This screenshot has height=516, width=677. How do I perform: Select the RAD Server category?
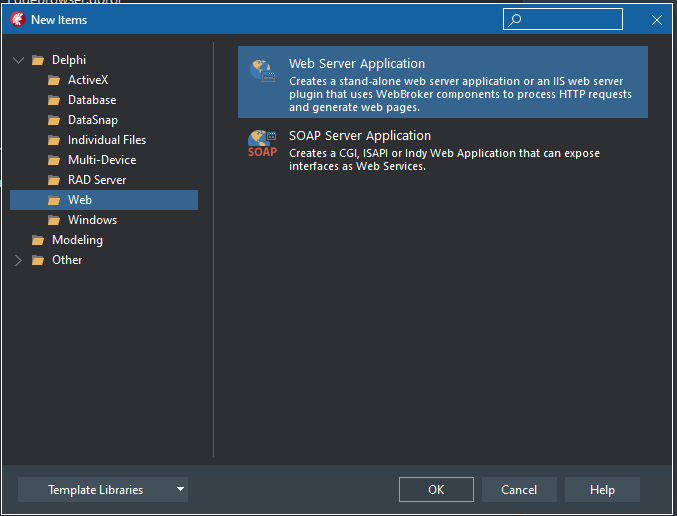coord(97,180)
